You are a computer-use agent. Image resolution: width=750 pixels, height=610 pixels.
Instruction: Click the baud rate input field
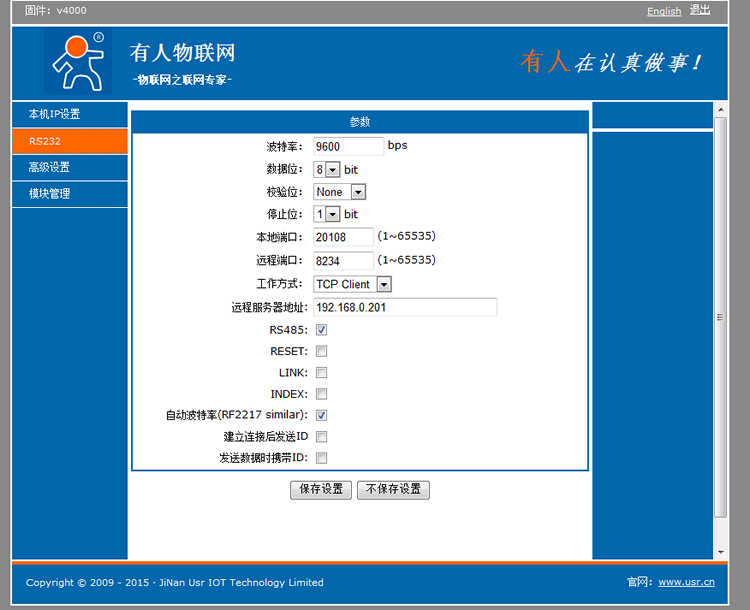tap(348, 146)
